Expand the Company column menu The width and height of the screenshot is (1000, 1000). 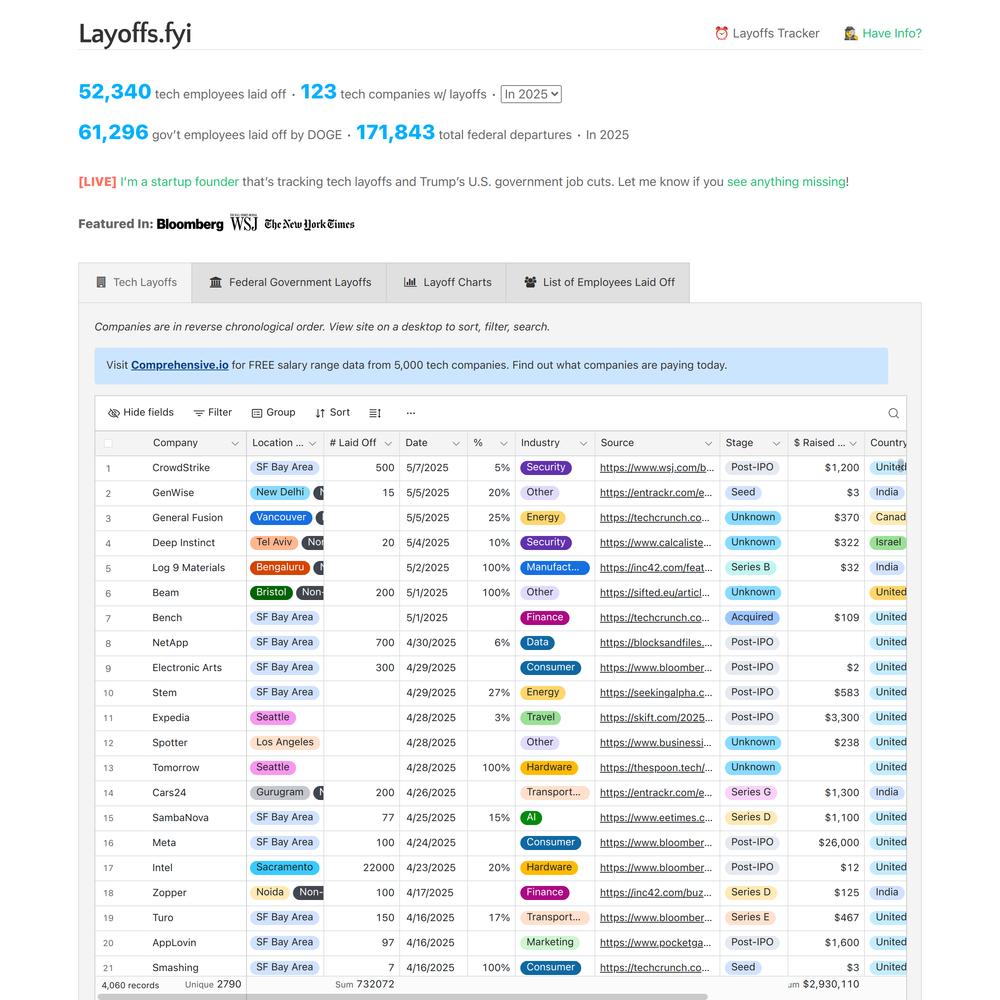(235, 443)
